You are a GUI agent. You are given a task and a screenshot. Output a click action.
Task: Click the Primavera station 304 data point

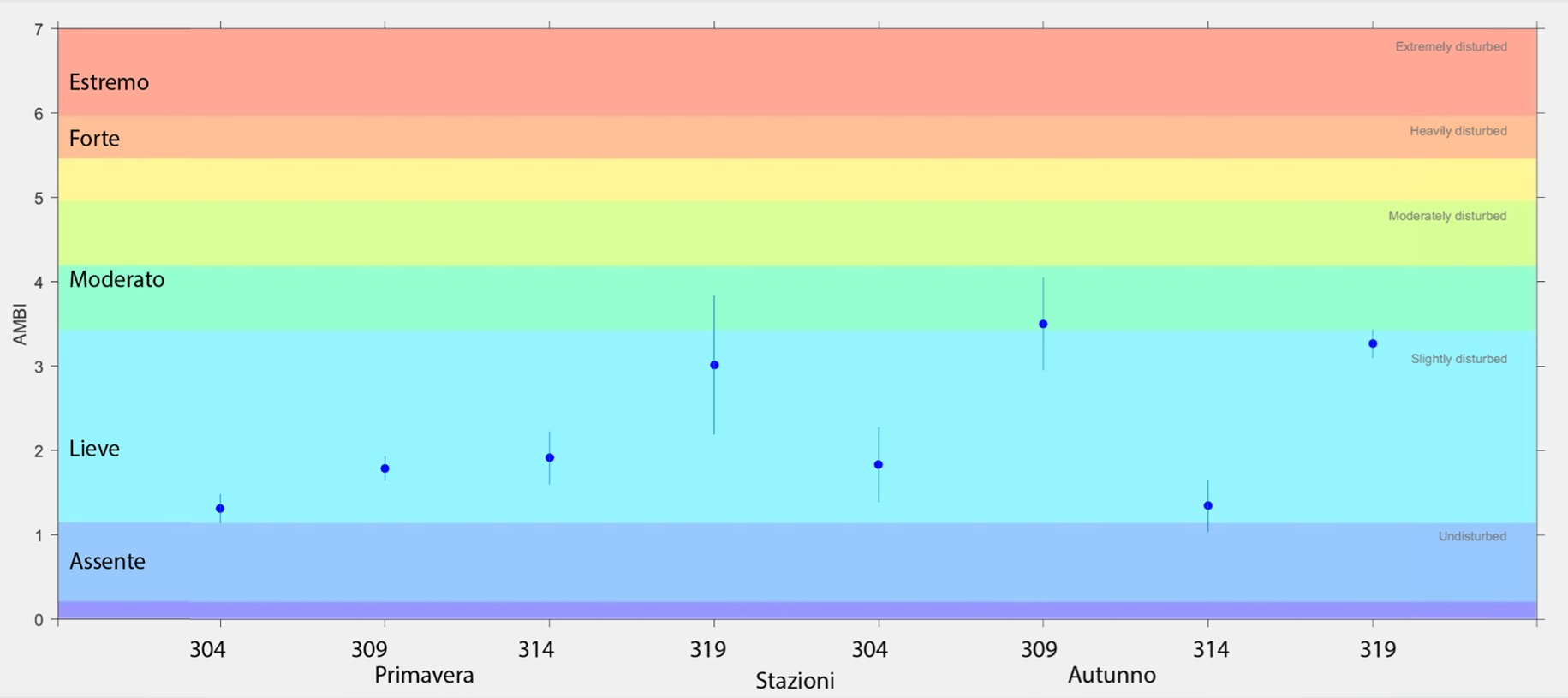[220, 509]
